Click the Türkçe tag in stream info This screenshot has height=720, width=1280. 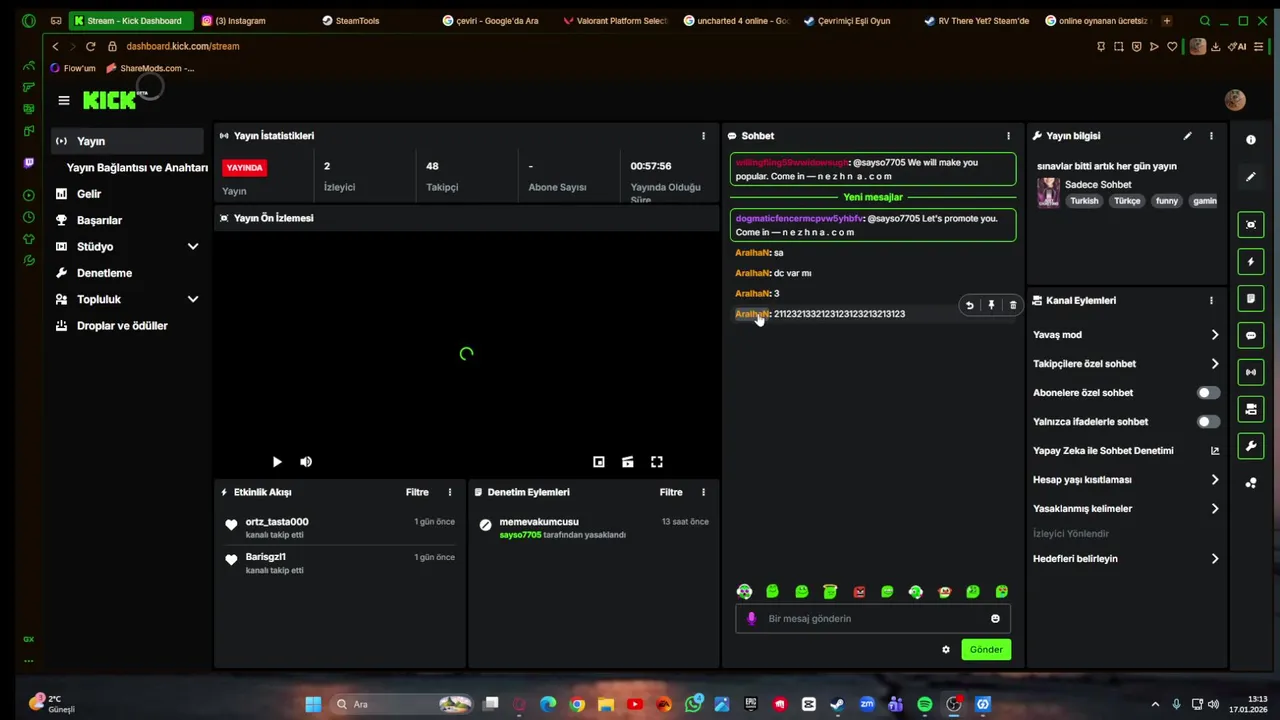coord(1127,201)
